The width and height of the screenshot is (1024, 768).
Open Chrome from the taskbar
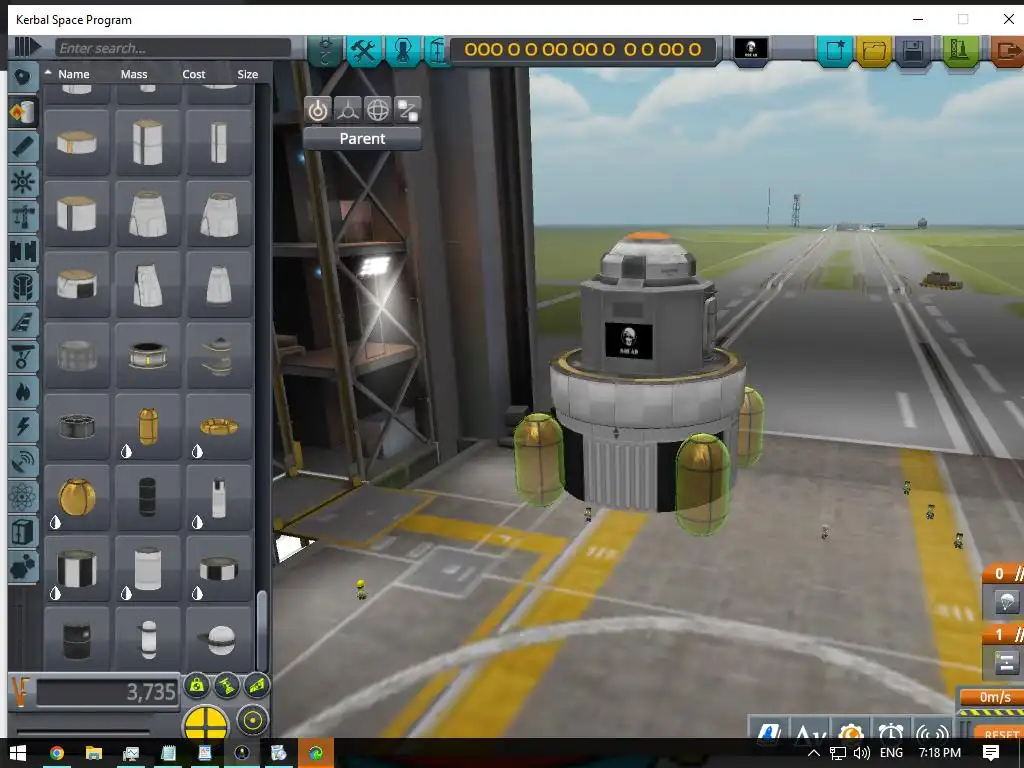(x=57, y=753)
